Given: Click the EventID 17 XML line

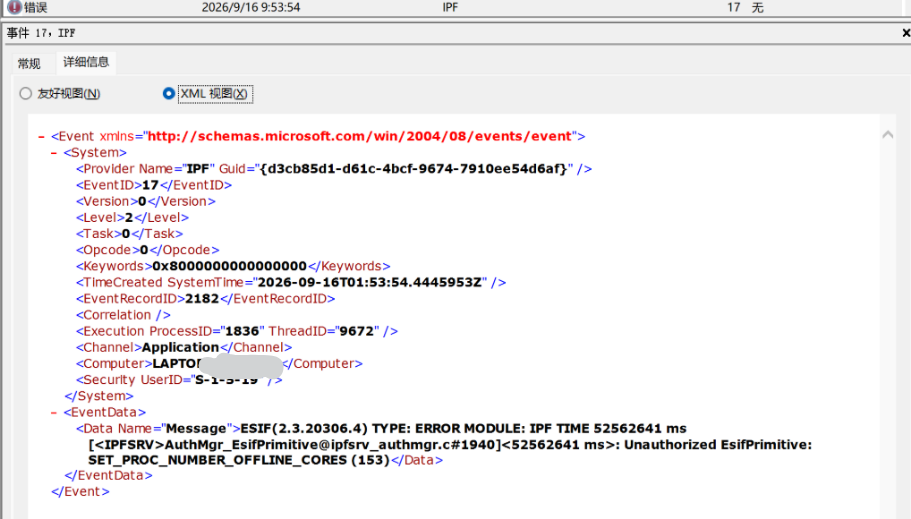Looking at the screenshot, I should pyautogui.click(x=154, y=185).
